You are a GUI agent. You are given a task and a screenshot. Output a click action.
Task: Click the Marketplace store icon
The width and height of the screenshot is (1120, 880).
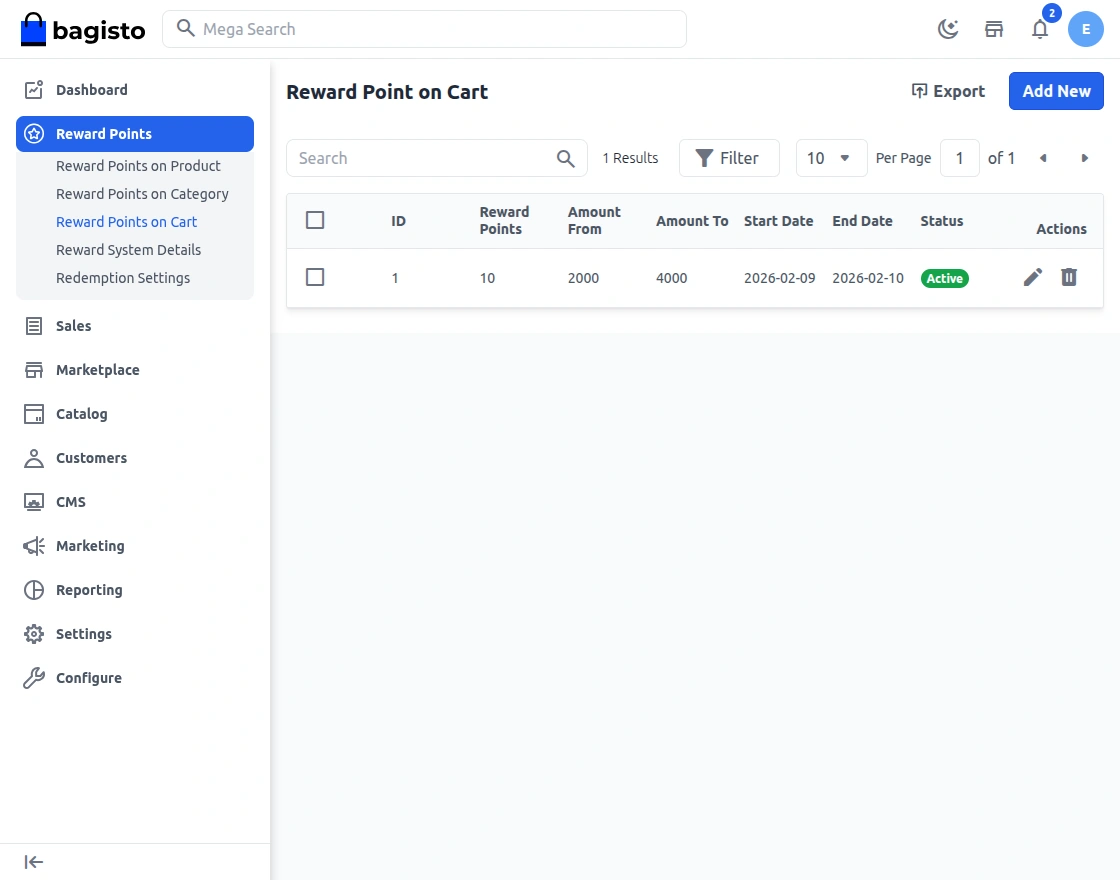(x=34, y=370)
